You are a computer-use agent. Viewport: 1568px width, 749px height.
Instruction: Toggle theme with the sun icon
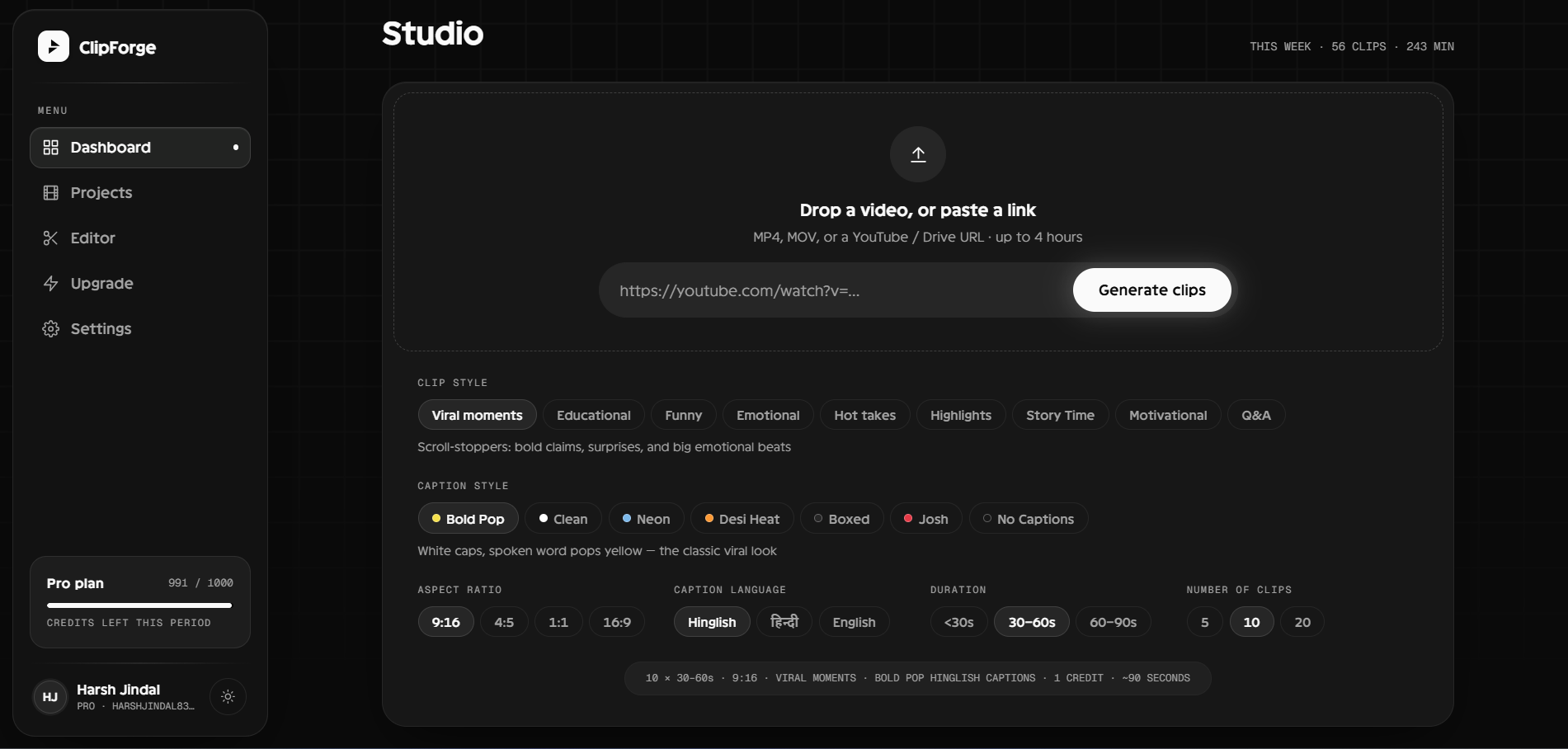(x=228, y=697)
